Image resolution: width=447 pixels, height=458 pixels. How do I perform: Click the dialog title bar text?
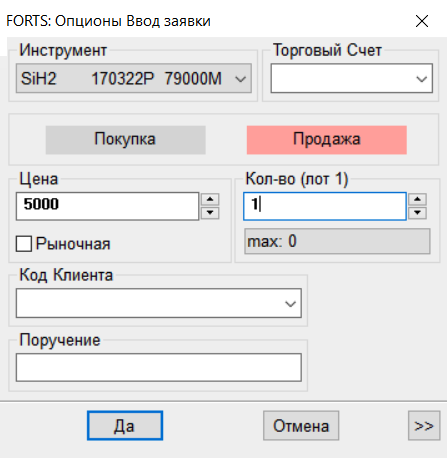pos(108,21)
